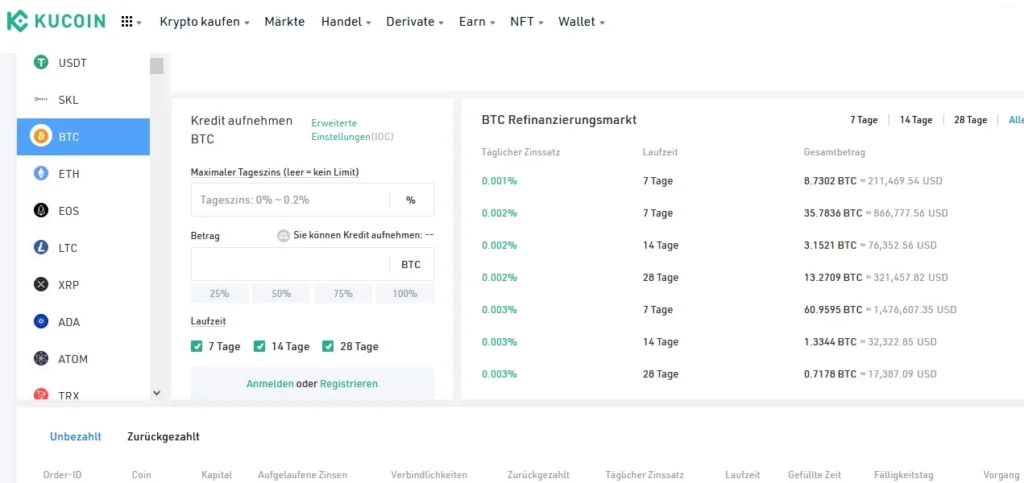
Task: Expand the Wallet dropdown
Action: pos(581,21)
